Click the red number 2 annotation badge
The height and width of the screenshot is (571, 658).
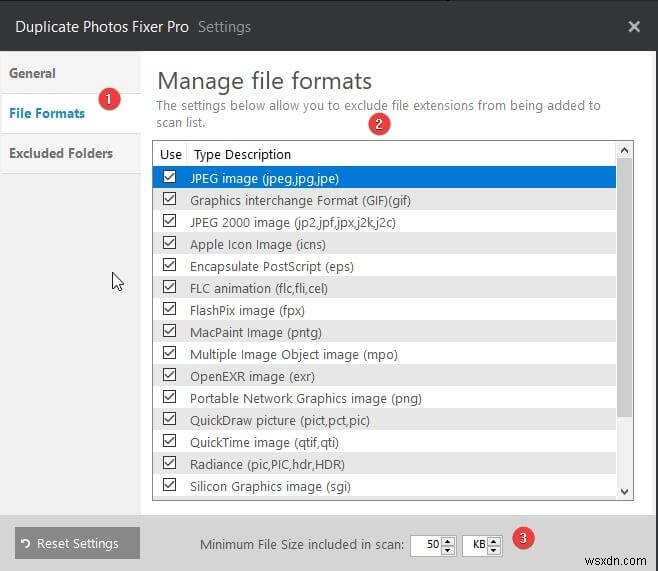coord(377,124)
